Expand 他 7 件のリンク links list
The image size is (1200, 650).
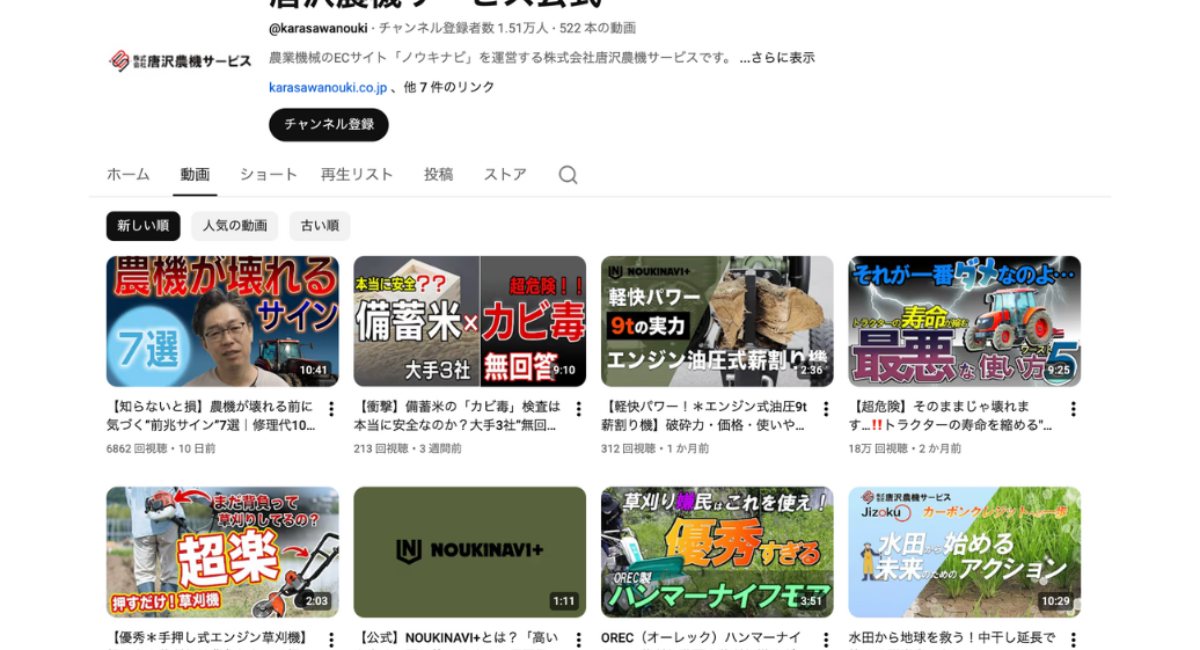tap(449, 88)
